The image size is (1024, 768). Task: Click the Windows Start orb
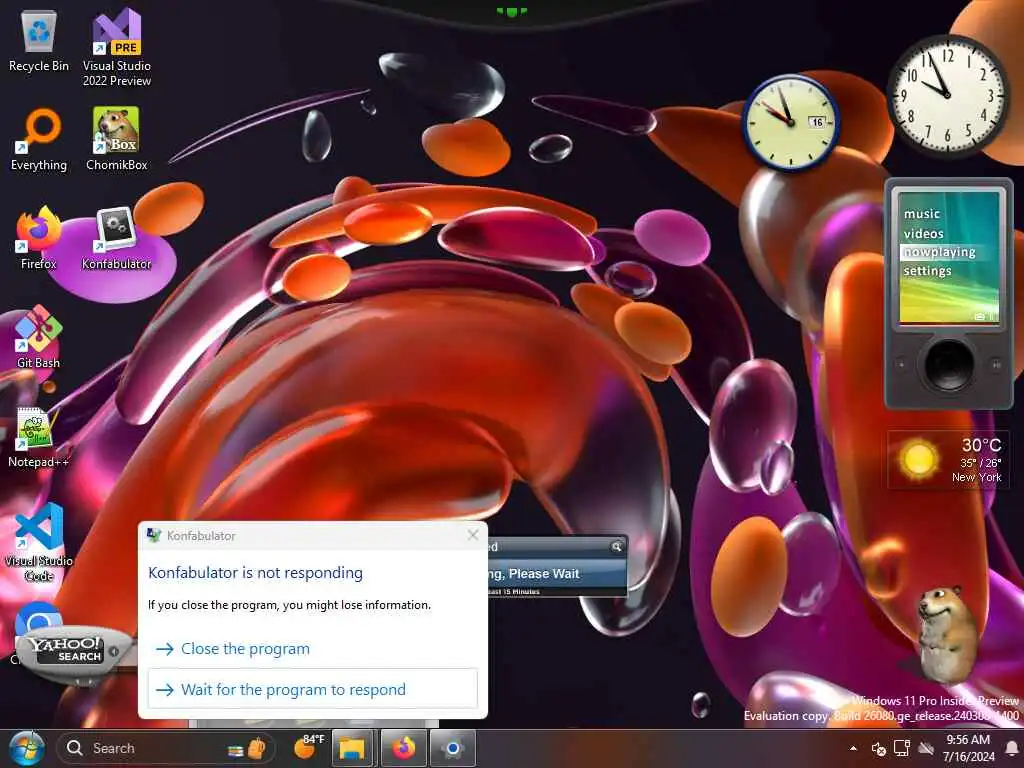27,748
